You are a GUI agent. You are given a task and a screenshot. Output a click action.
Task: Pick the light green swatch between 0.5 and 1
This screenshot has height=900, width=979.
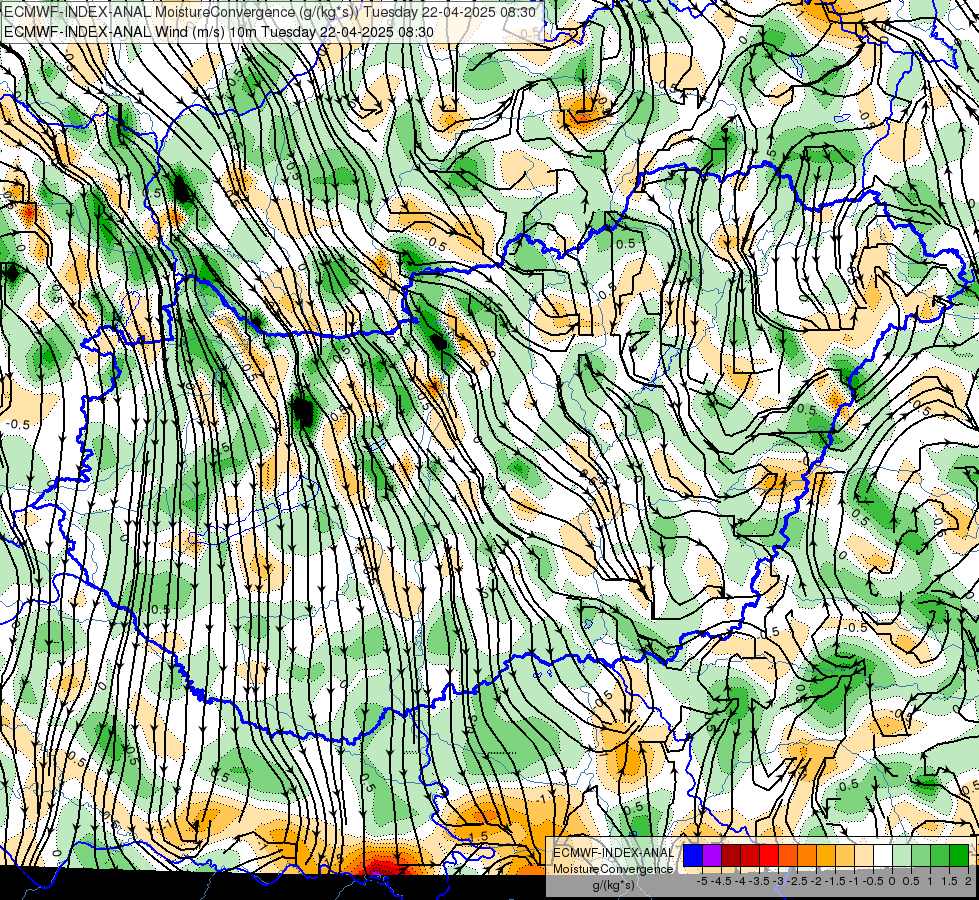click(x=921, y=855)
